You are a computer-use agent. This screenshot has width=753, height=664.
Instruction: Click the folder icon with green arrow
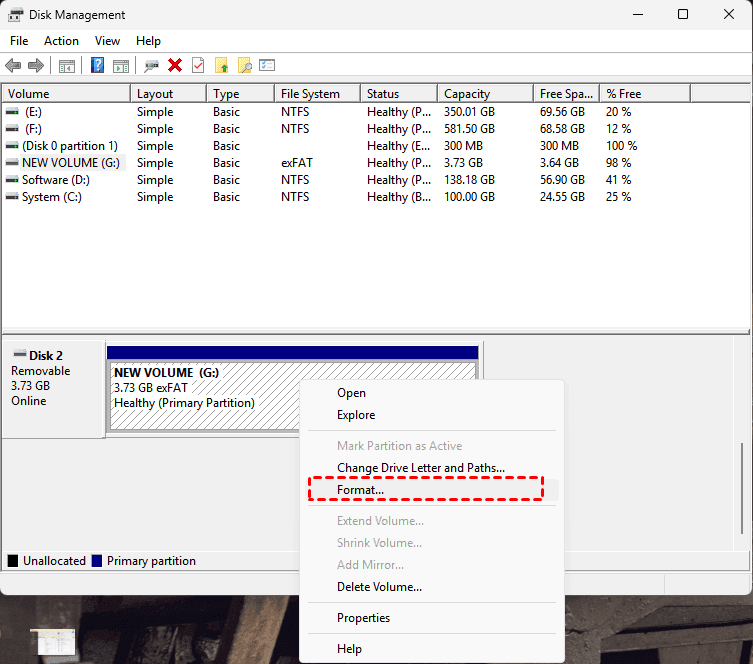pyautogui.click(x=222, y=66)
